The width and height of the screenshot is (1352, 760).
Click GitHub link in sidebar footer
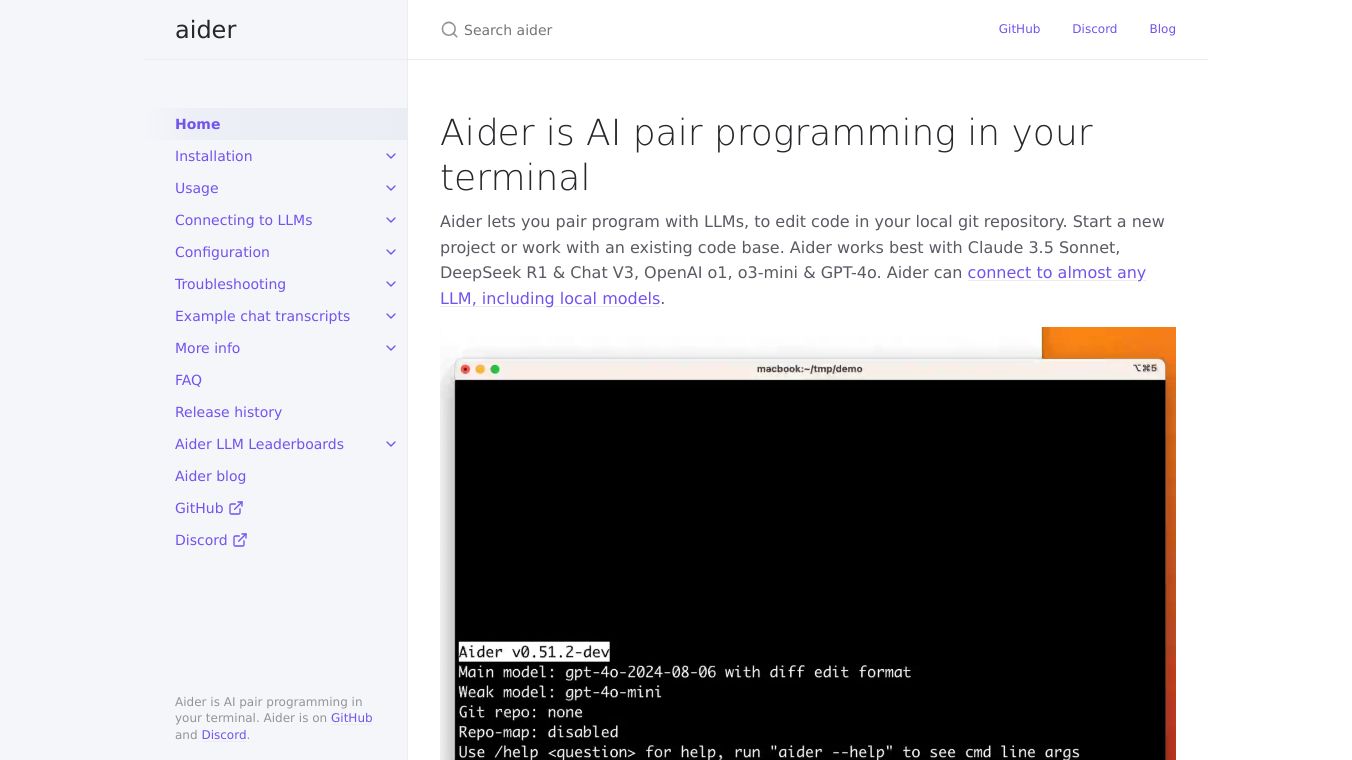pos(351,718)
